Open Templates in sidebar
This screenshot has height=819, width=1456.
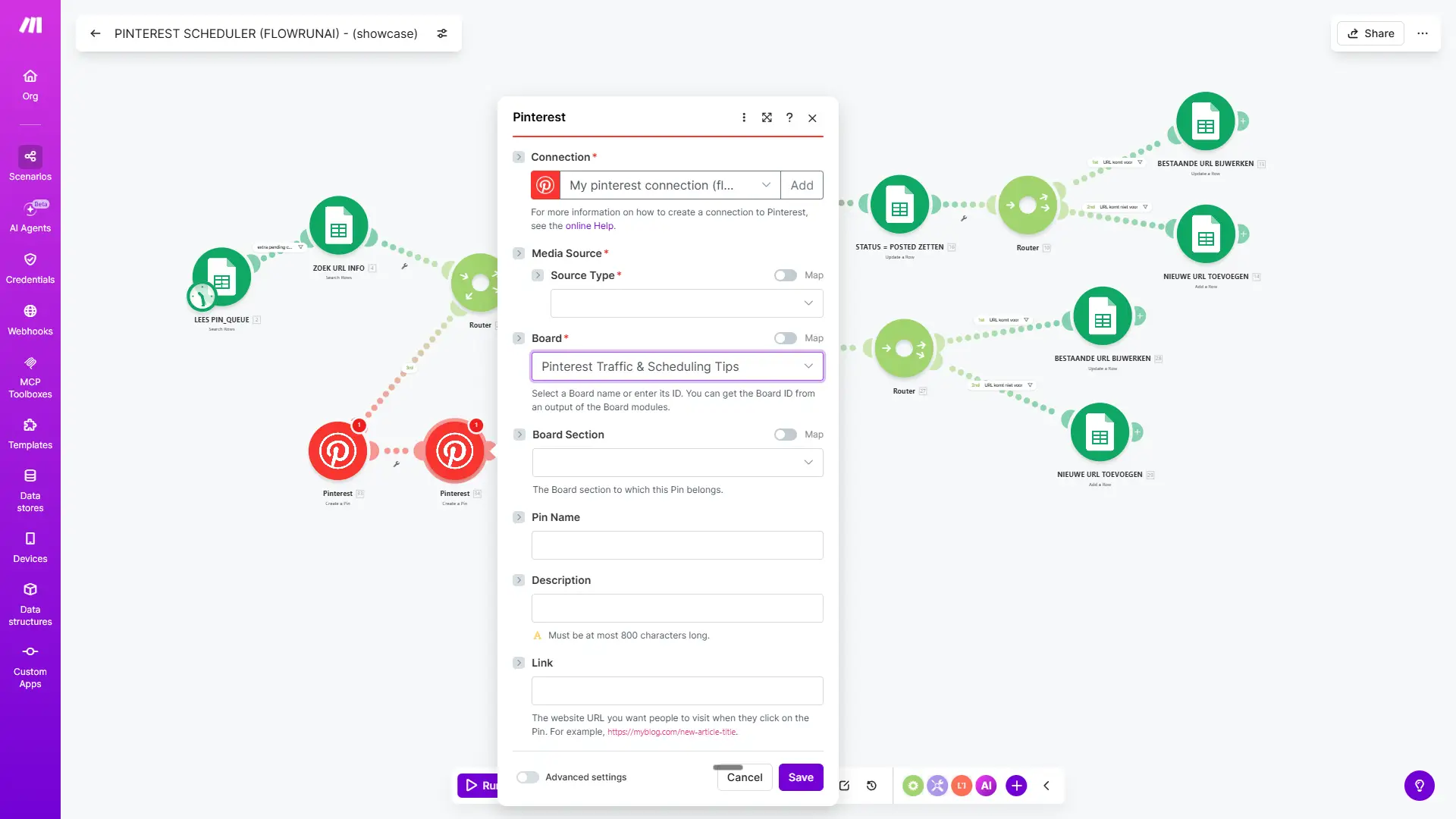click(x=30, y=433)
